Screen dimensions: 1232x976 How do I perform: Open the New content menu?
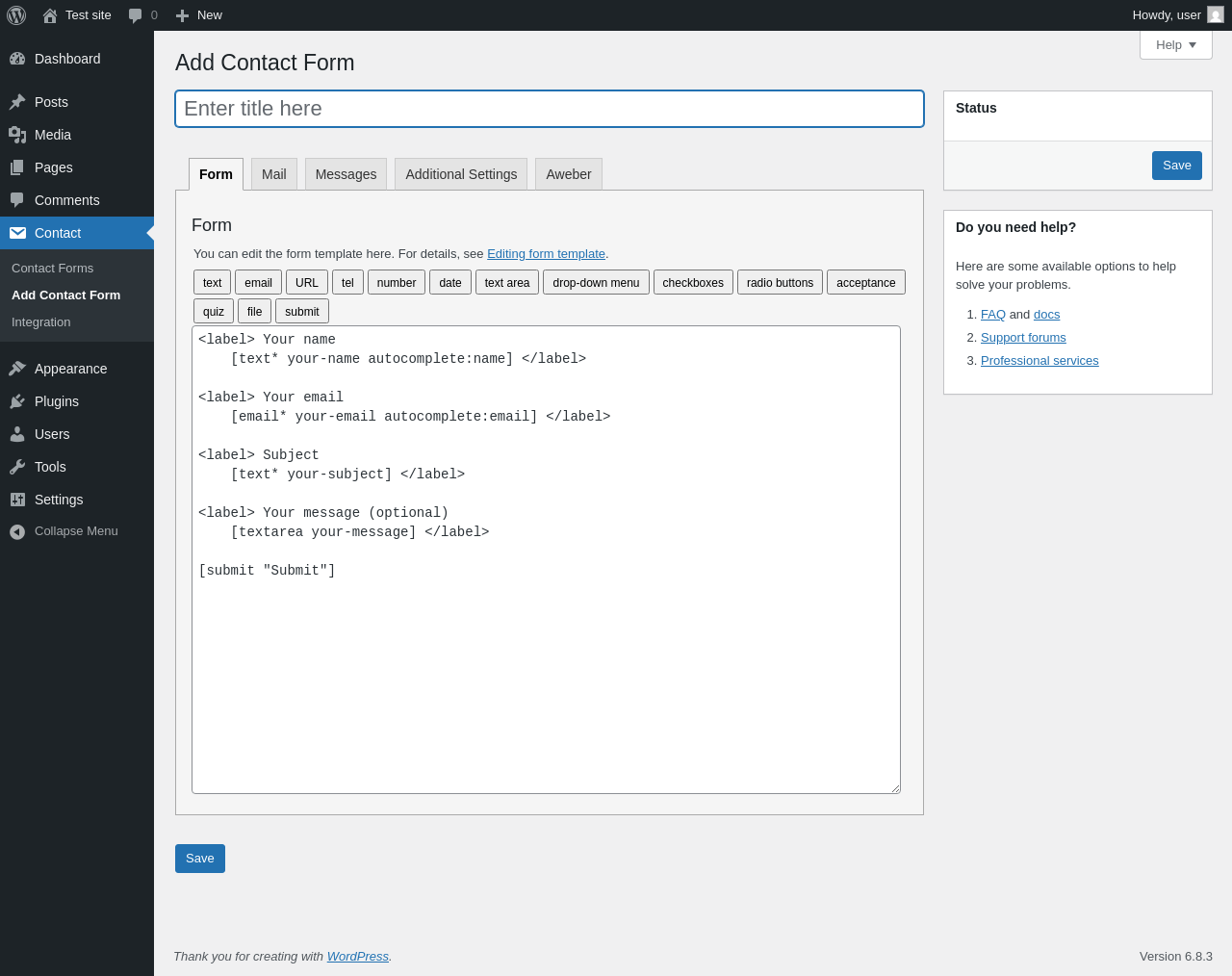[x=199, y=15]
